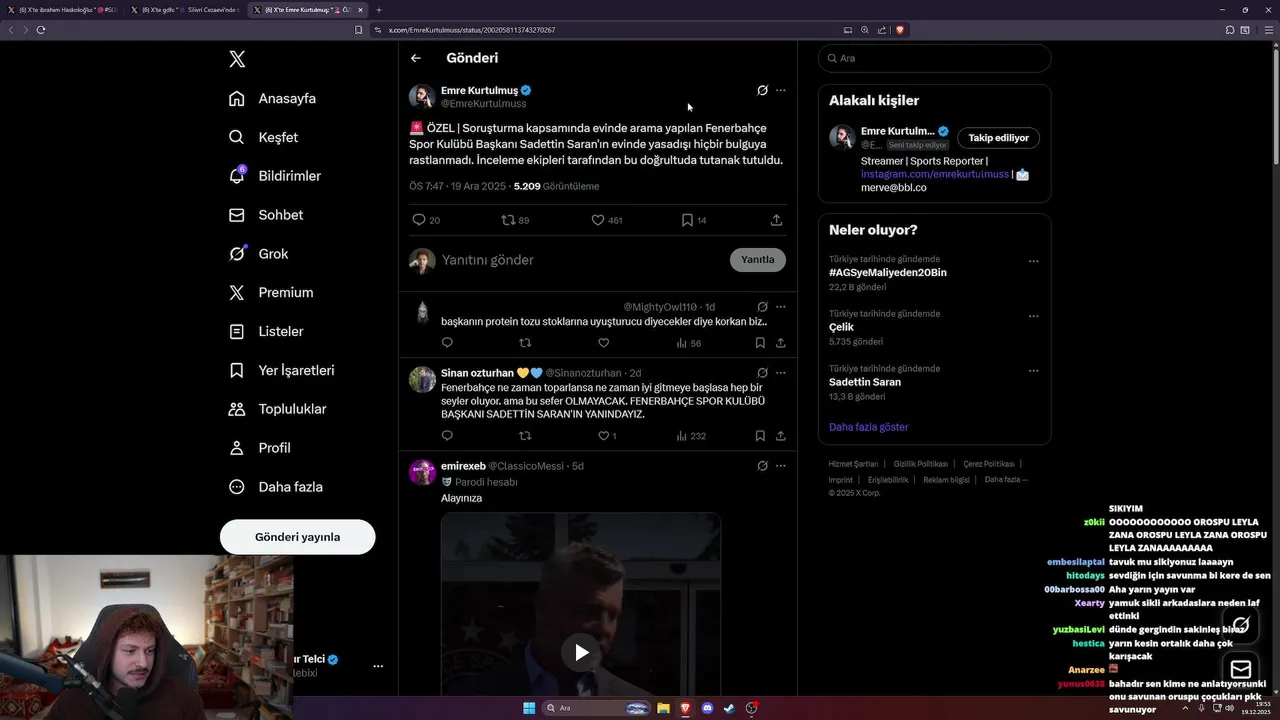The width and height of the screenshot is (1280, 720).
Task: Open Steam from the Windows taskbar
Action: point(729,708)
